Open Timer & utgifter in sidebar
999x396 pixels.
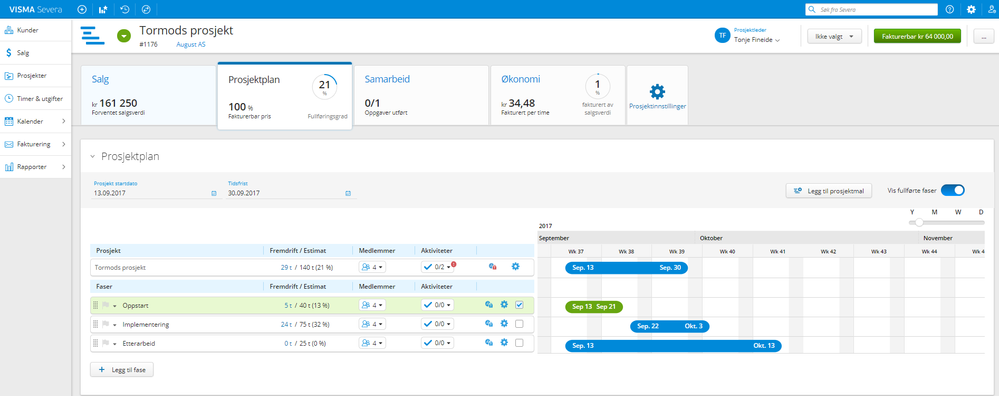click(x=35, y=99)
